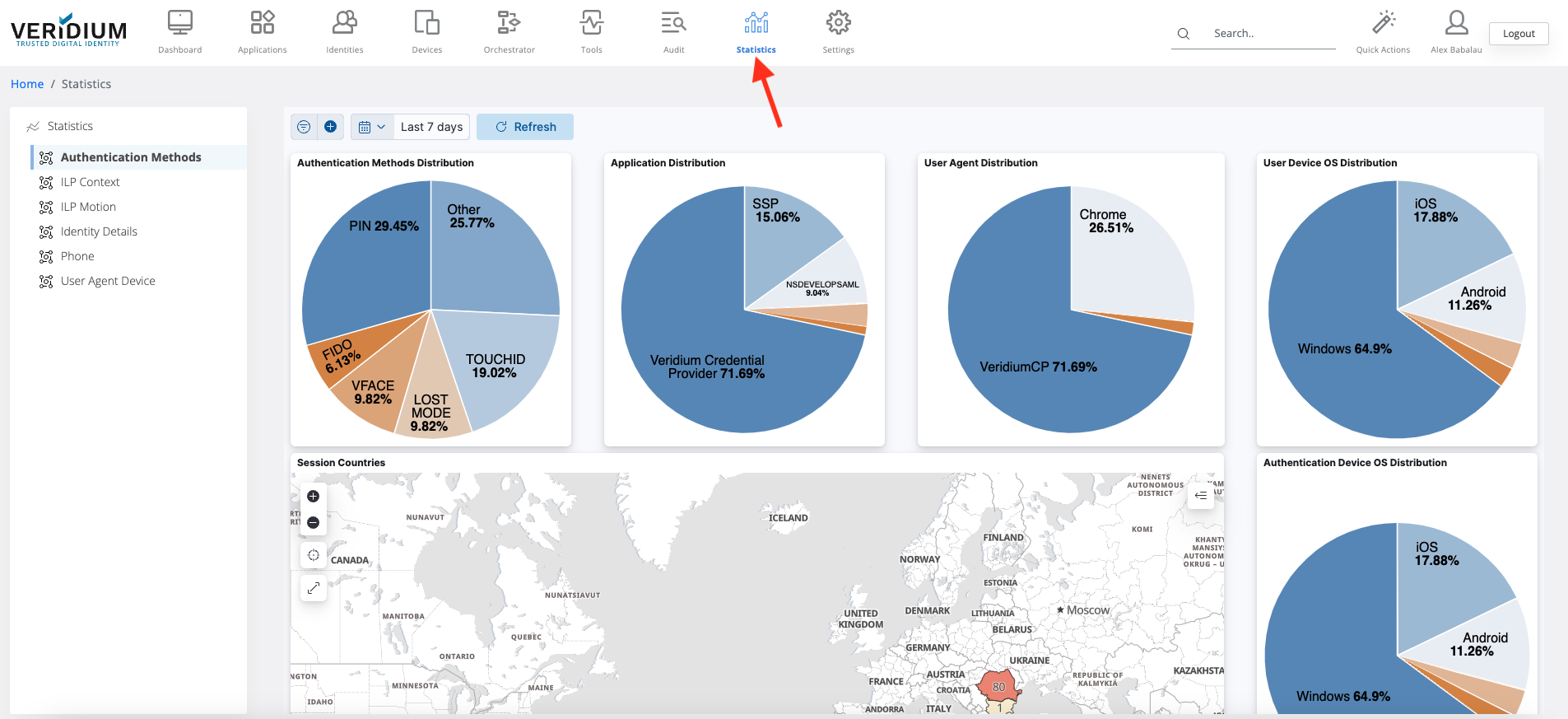Open the Last 7 days selector
The image size is (1568, 719).
tap(431, 127)
